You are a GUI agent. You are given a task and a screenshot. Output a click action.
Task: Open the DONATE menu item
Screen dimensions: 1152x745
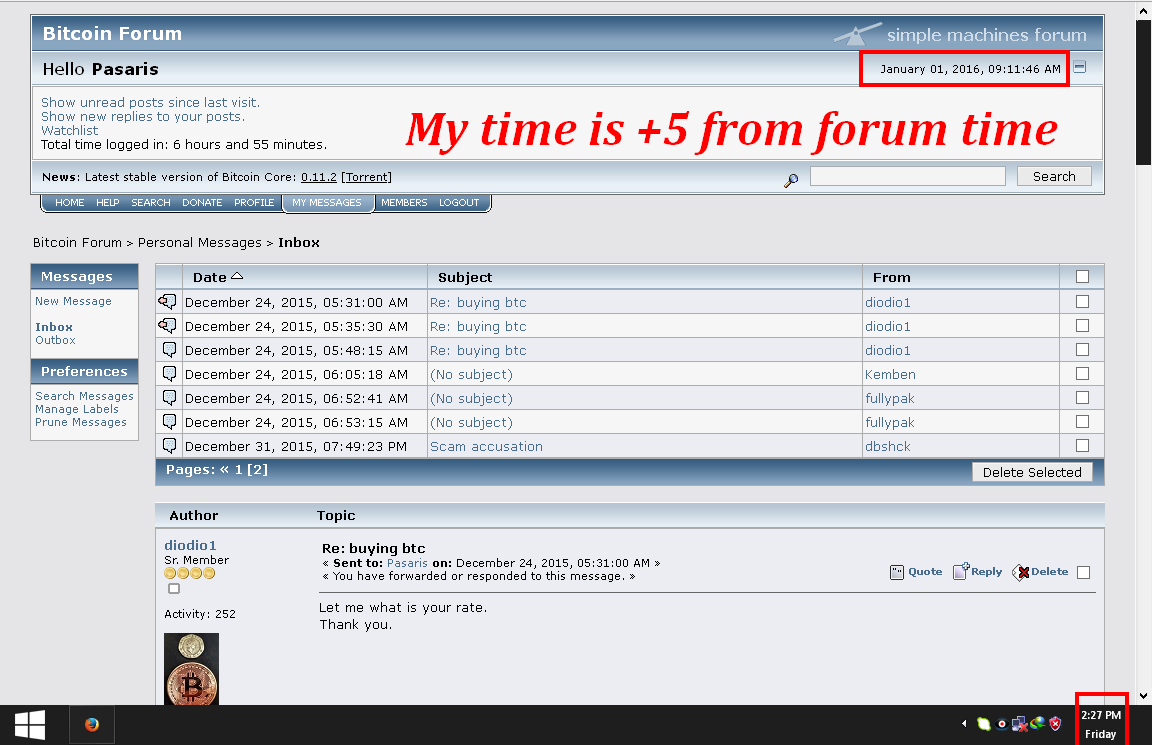pyautogui.click(x=202, y=203)
